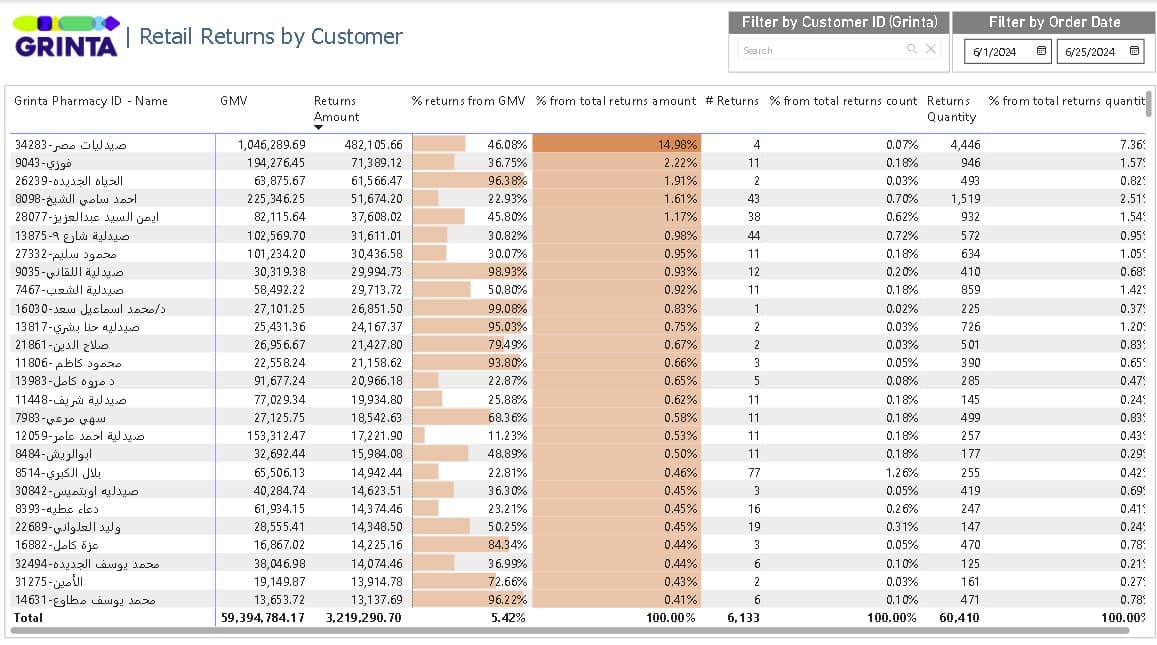This screenshot has height=645, width=1157.
Task: Click total returns count 6,133
Action: coord(743,618)
